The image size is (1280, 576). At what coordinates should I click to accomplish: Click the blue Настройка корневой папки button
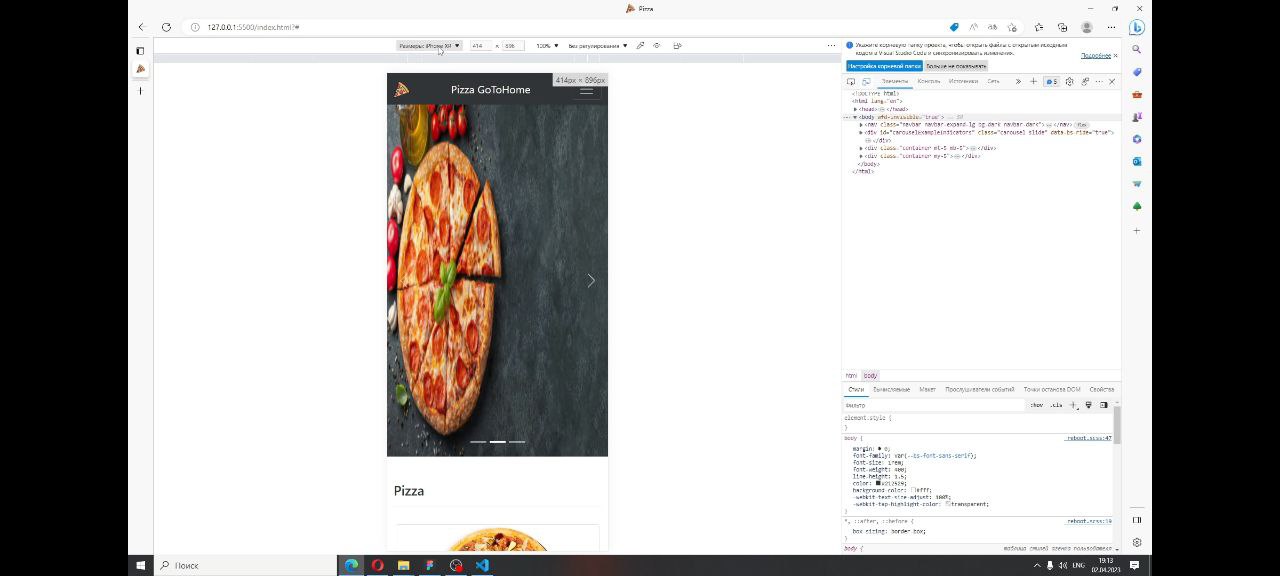click(884, 66)
